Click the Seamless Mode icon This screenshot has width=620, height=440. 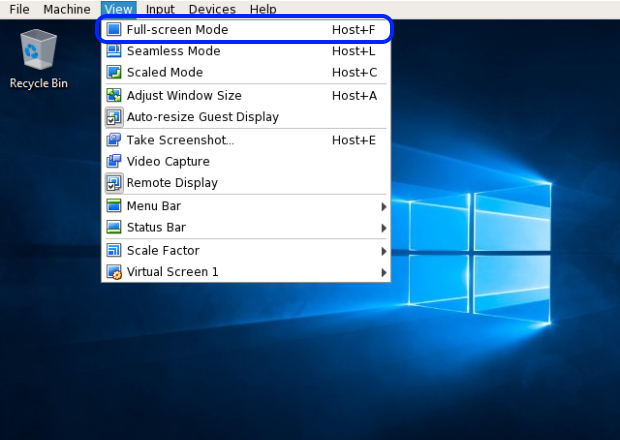tap(114, 51)
